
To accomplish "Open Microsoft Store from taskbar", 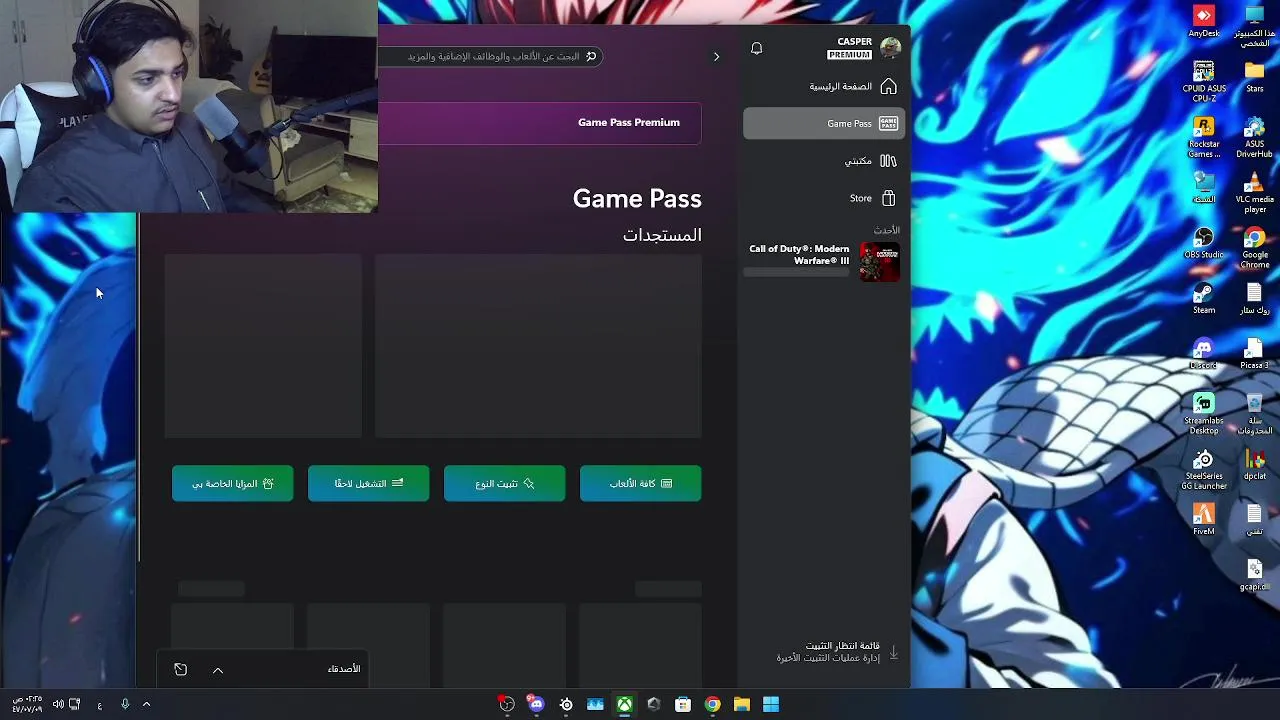I will point(683,705).
